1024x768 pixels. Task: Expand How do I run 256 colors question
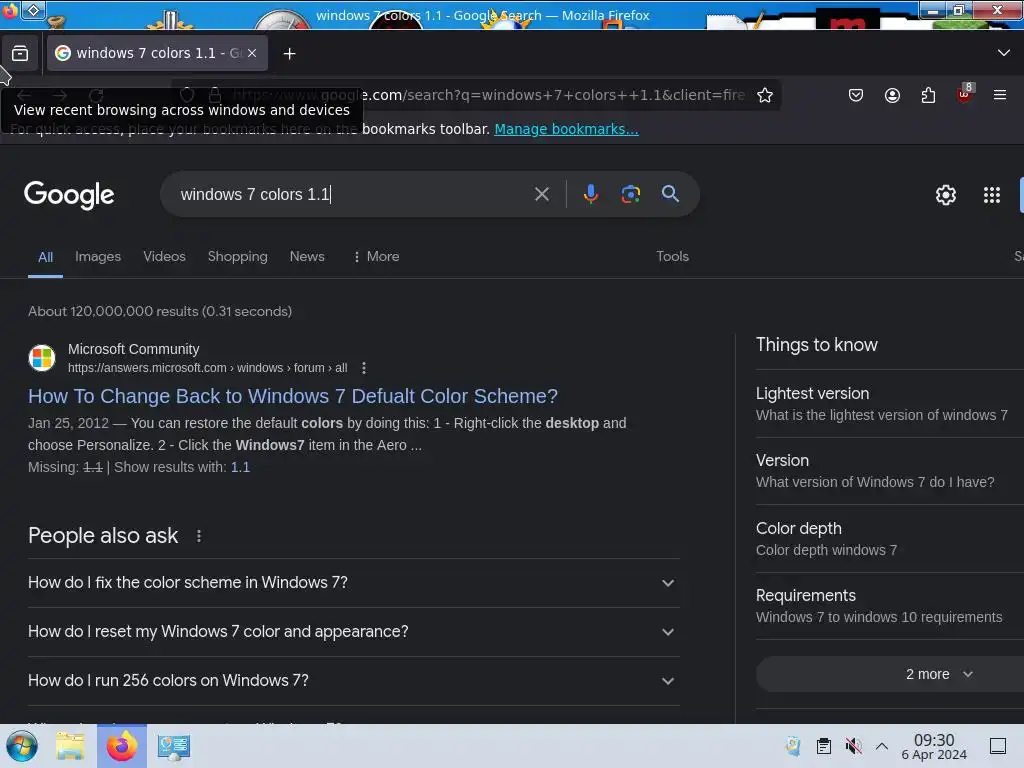[353, 680]
